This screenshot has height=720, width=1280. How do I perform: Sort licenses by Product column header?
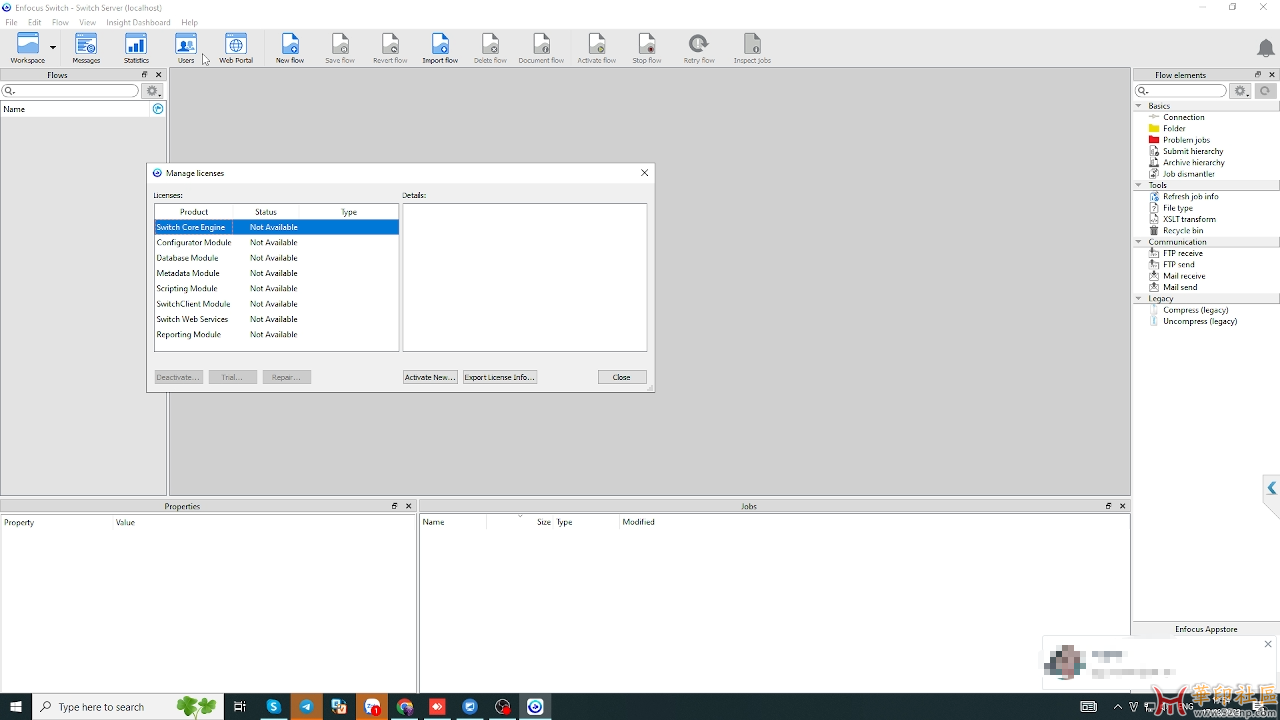tap(194, 212)
